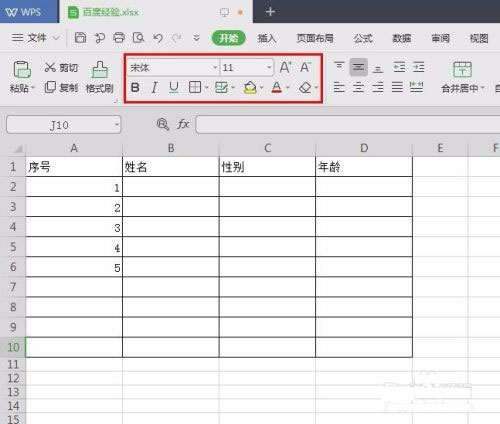This screenshot has width=500, height=424.
Task: Toggle Italic formatting
Action: [x=154, y=88]
